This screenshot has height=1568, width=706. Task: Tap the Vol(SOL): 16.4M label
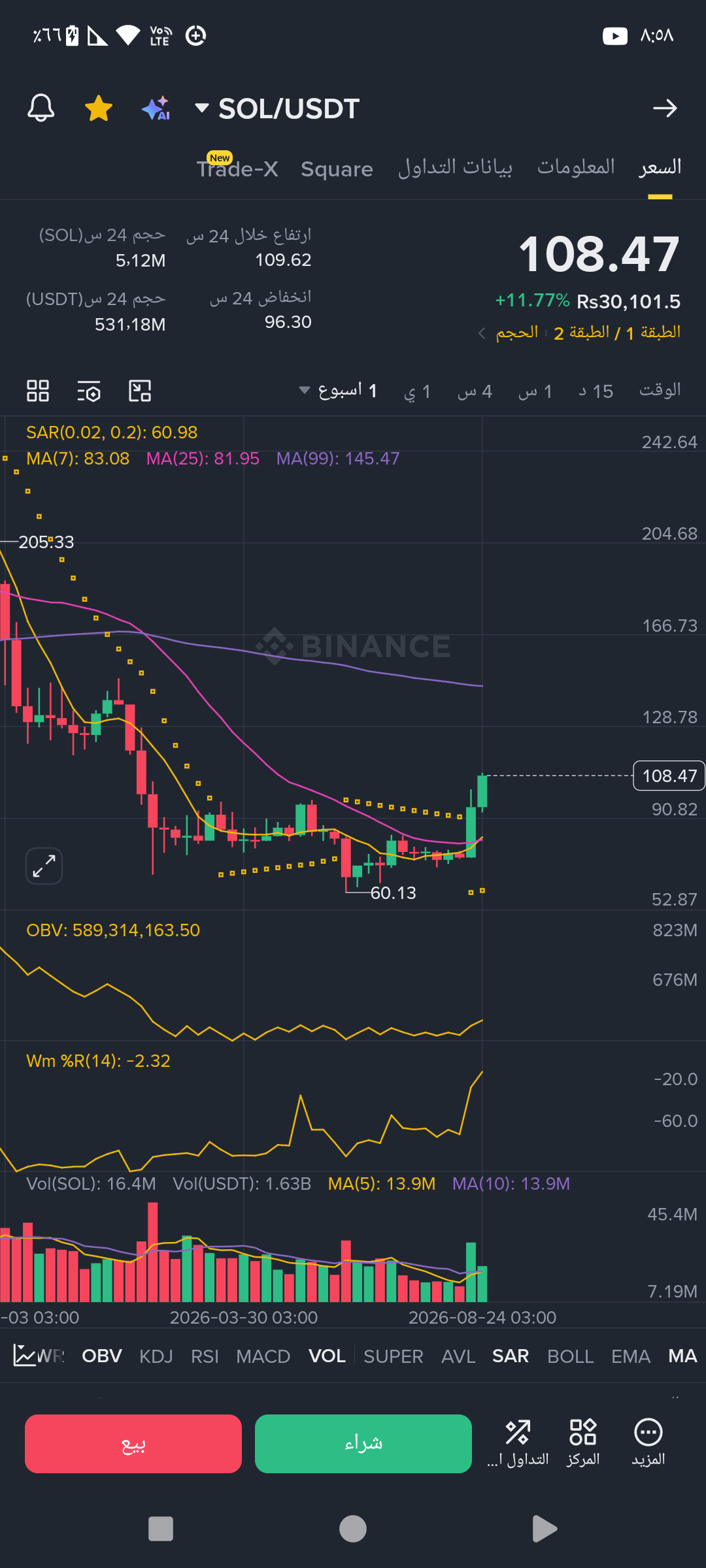coord(91,1184)
